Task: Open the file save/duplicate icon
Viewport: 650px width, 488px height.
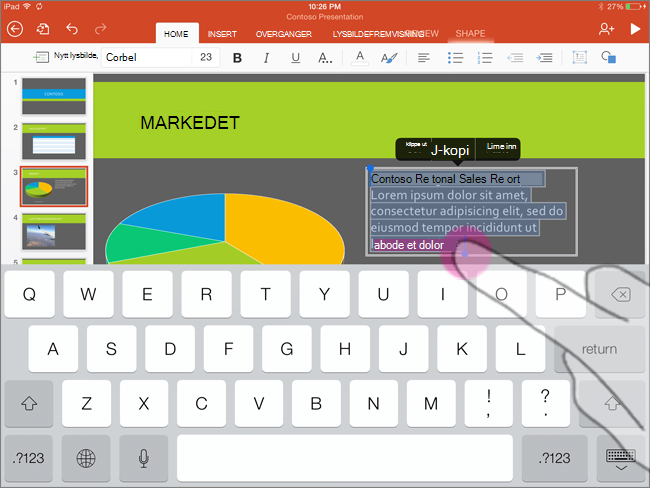Action: click(43, 29)
